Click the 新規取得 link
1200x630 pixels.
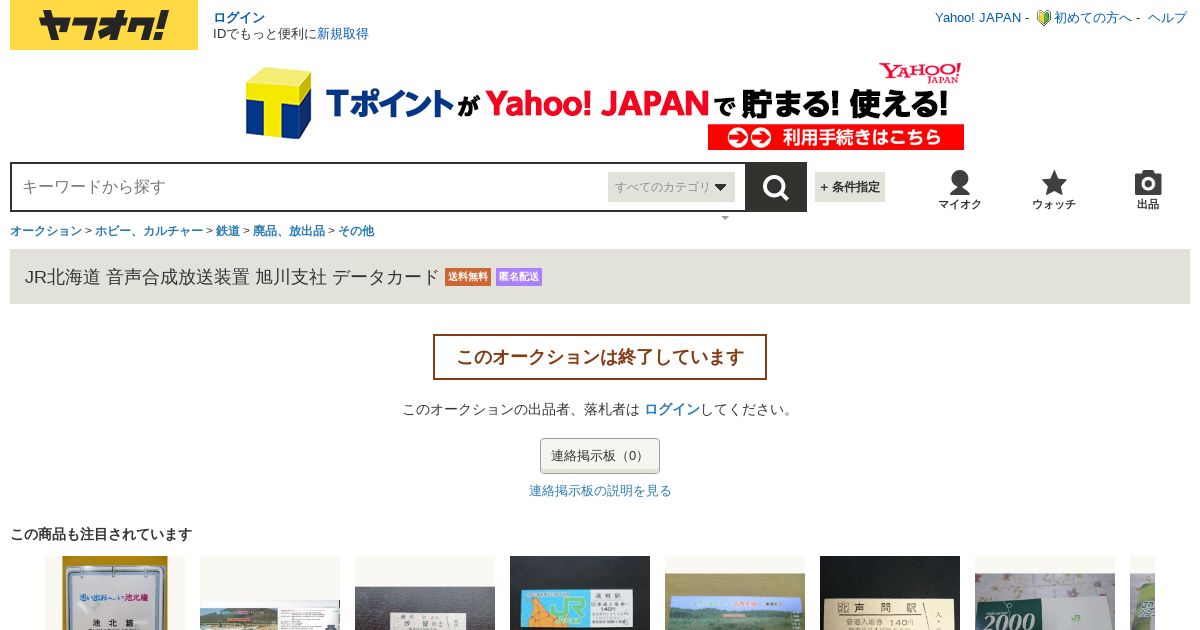tap(343, 34)
